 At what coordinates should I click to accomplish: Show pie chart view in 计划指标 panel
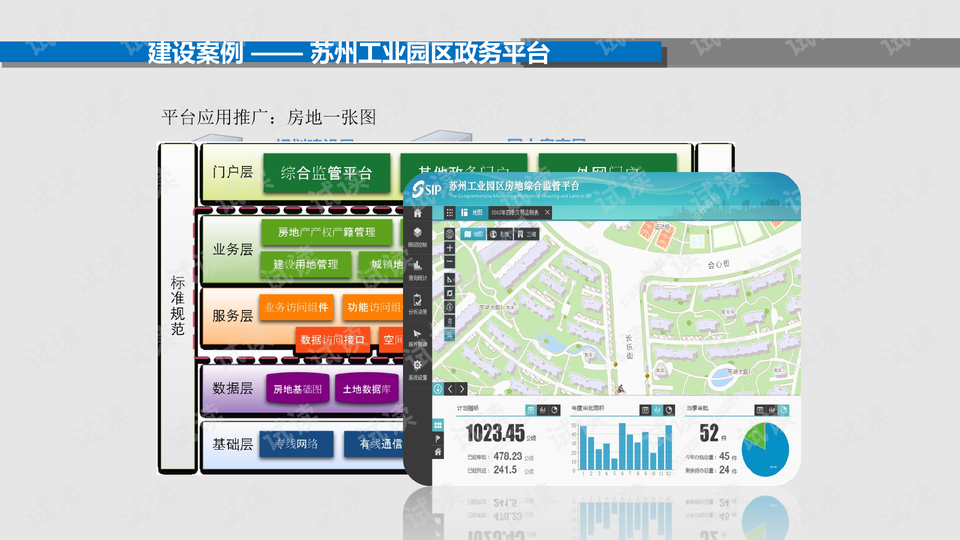555,410
